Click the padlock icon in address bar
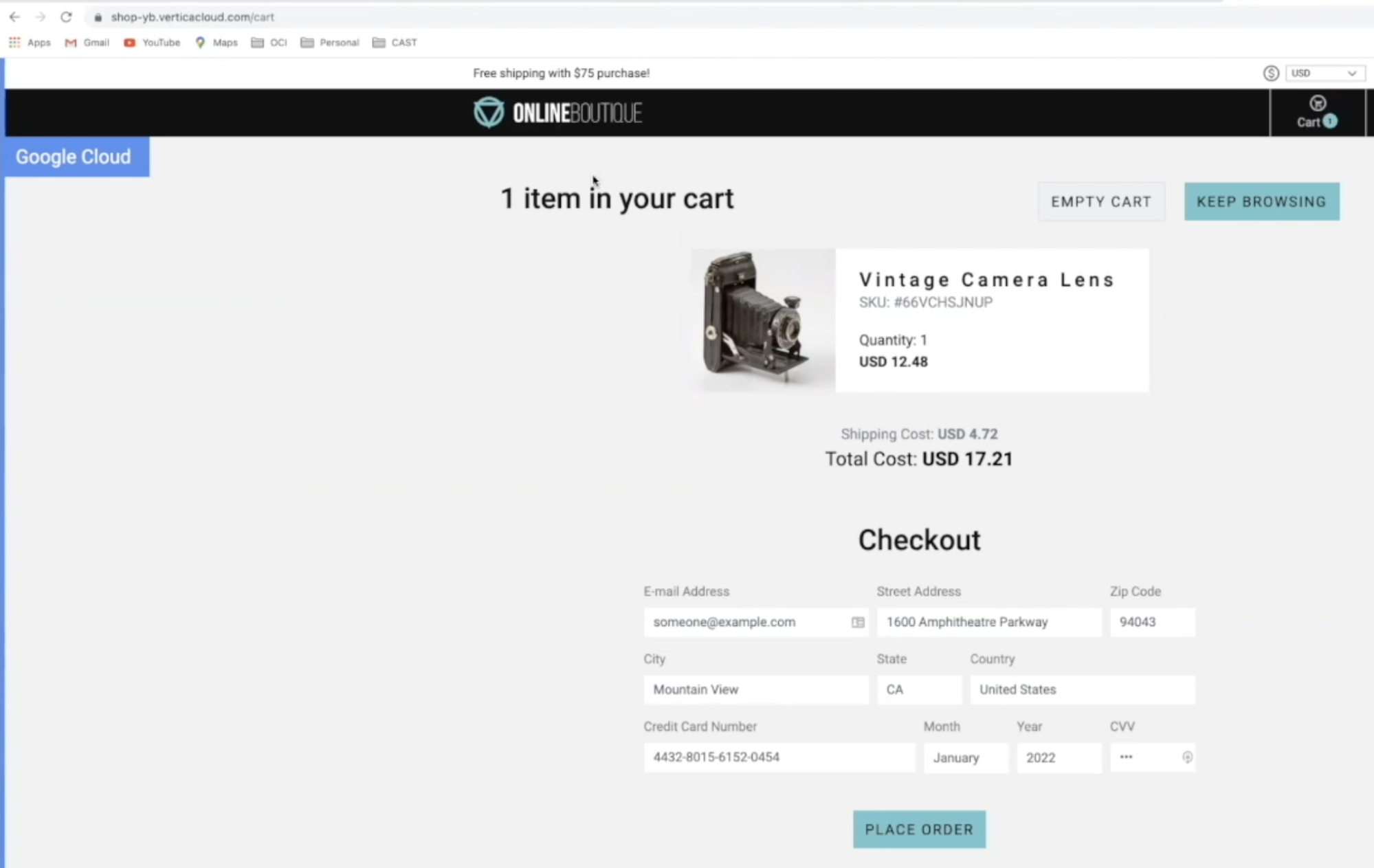 [x=98, y=16]
